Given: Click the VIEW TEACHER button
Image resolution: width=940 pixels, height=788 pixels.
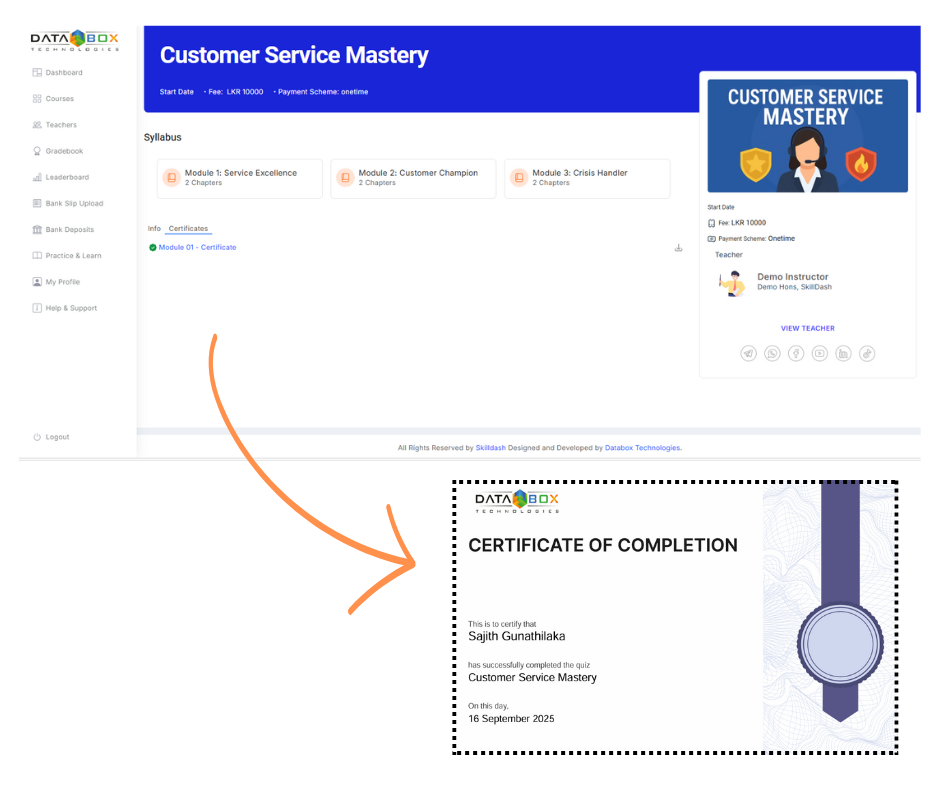Looking at the screenshot, I should [807, 328].
